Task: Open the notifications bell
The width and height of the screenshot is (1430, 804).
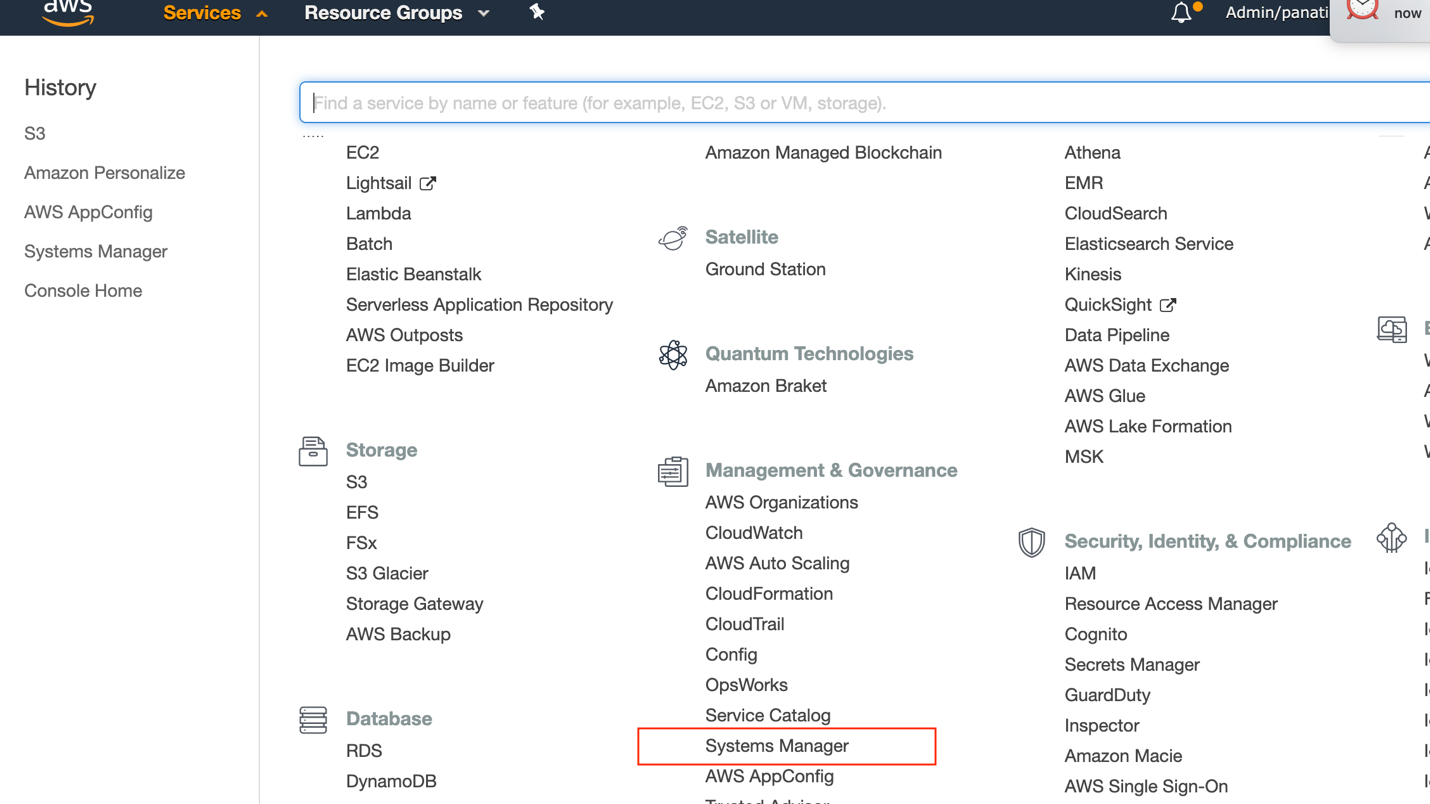Action: tap(1182, 13)
